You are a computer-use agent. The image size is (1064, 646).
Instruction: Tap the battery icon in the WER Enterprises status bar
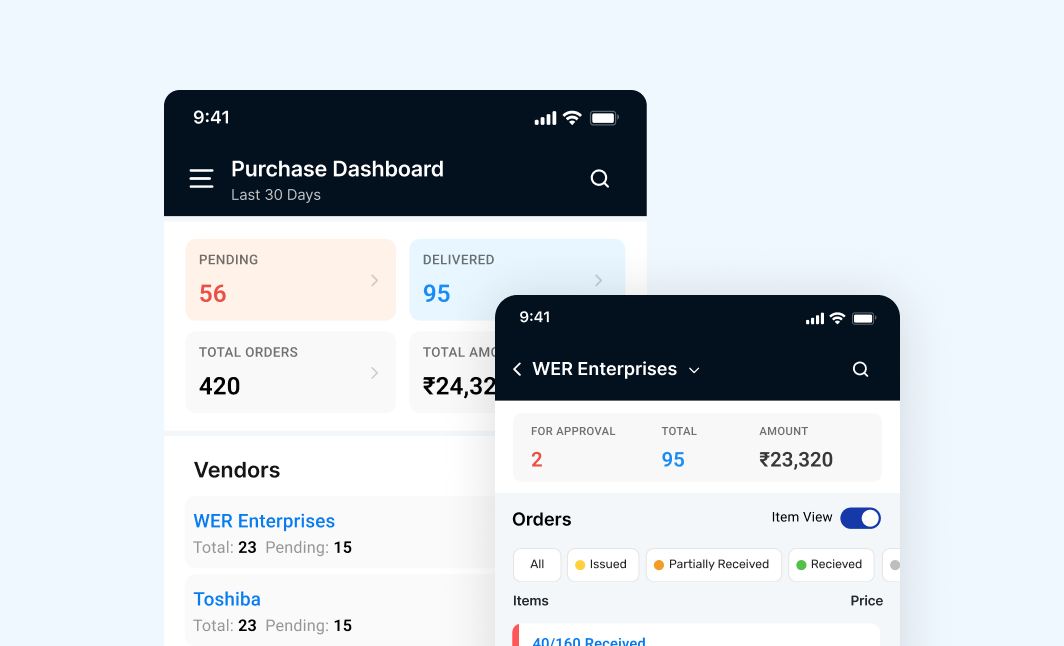coord(864,318)
